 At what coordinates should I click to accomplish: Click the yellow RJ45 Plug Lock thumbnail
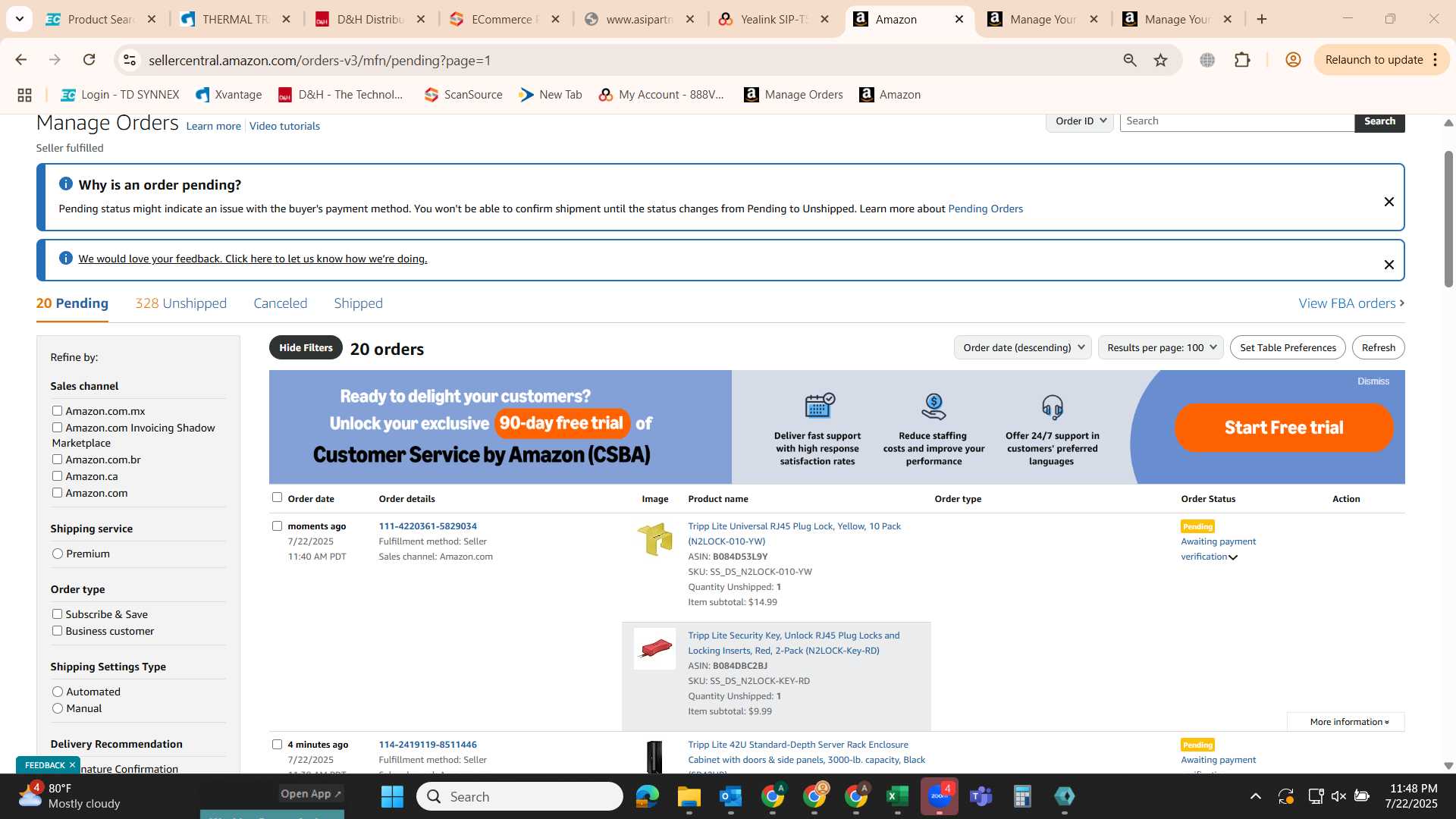pos(654,539)
